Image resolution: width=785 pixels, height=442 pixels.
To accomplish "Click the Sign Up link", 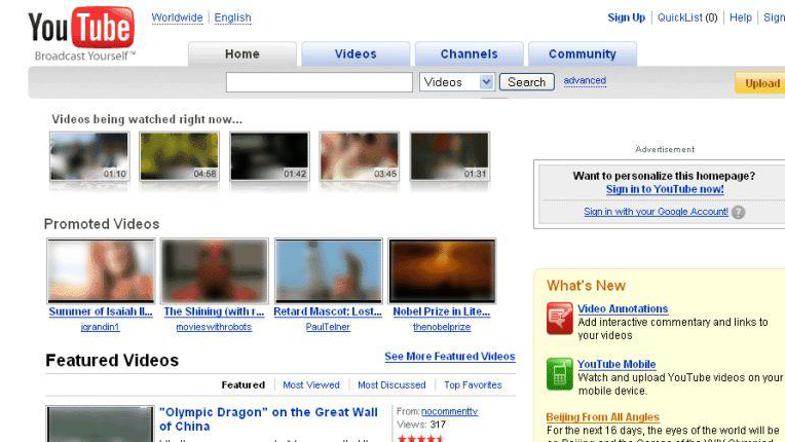I will 626,18.
